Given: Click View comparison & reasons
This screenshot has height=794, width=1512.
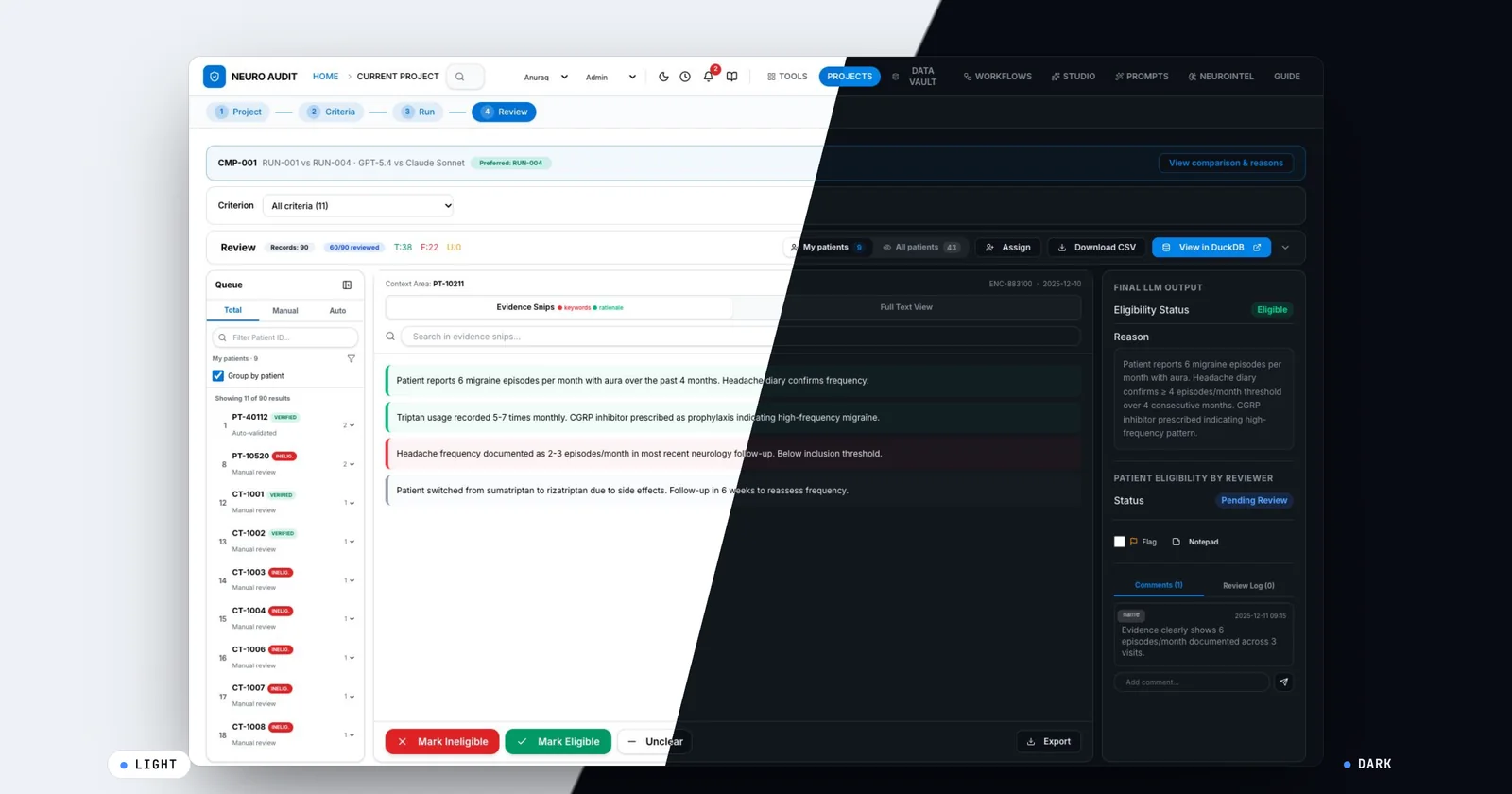Looking at the screenshot, I should 1226,164.
